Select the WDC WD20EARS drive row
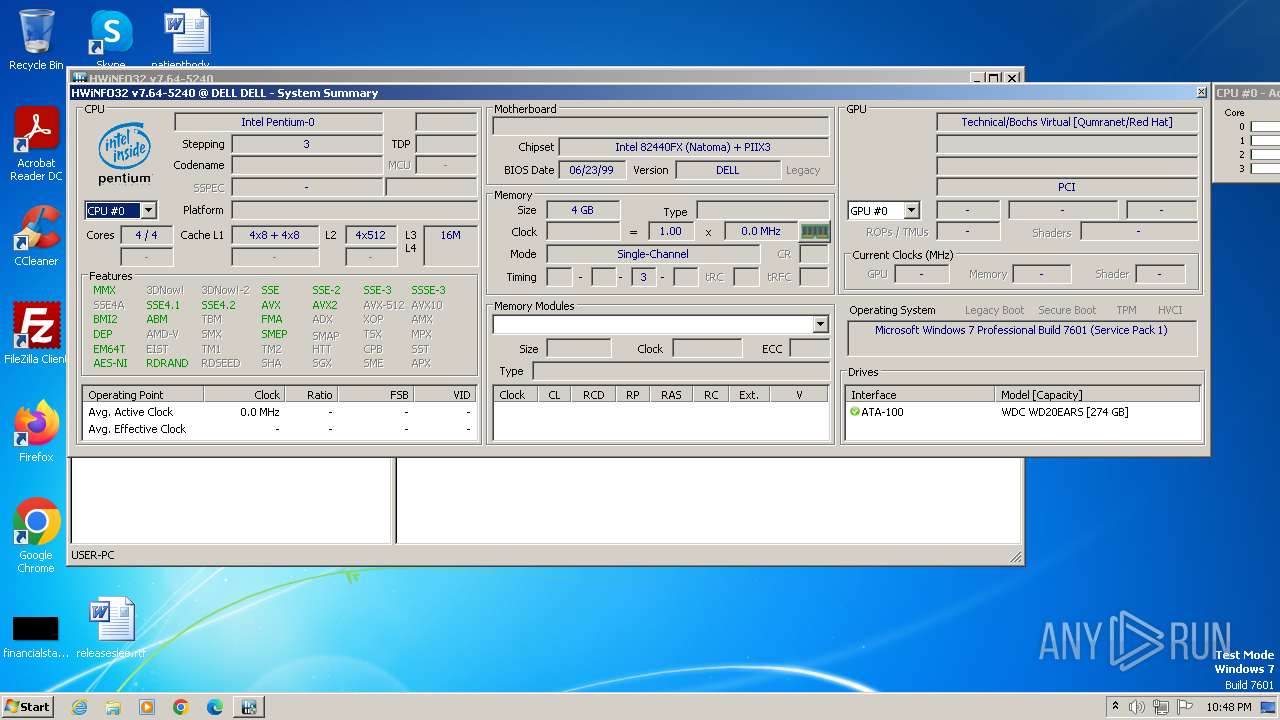The width and height of the screenshot is (1280, 720). point(1023,412)
